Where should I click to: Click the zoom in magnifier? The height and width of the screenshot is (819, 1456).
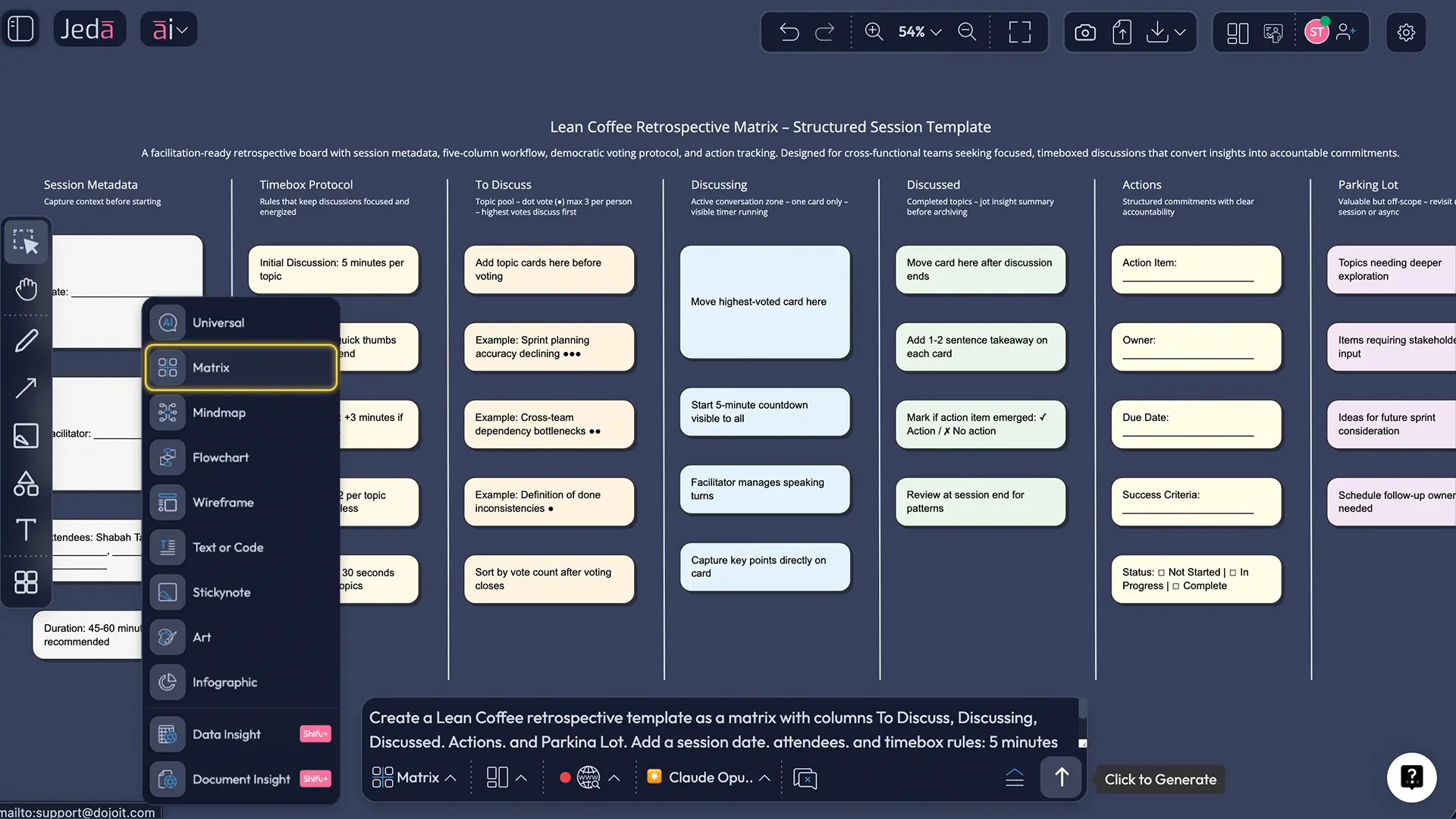(x=874, y=32)
